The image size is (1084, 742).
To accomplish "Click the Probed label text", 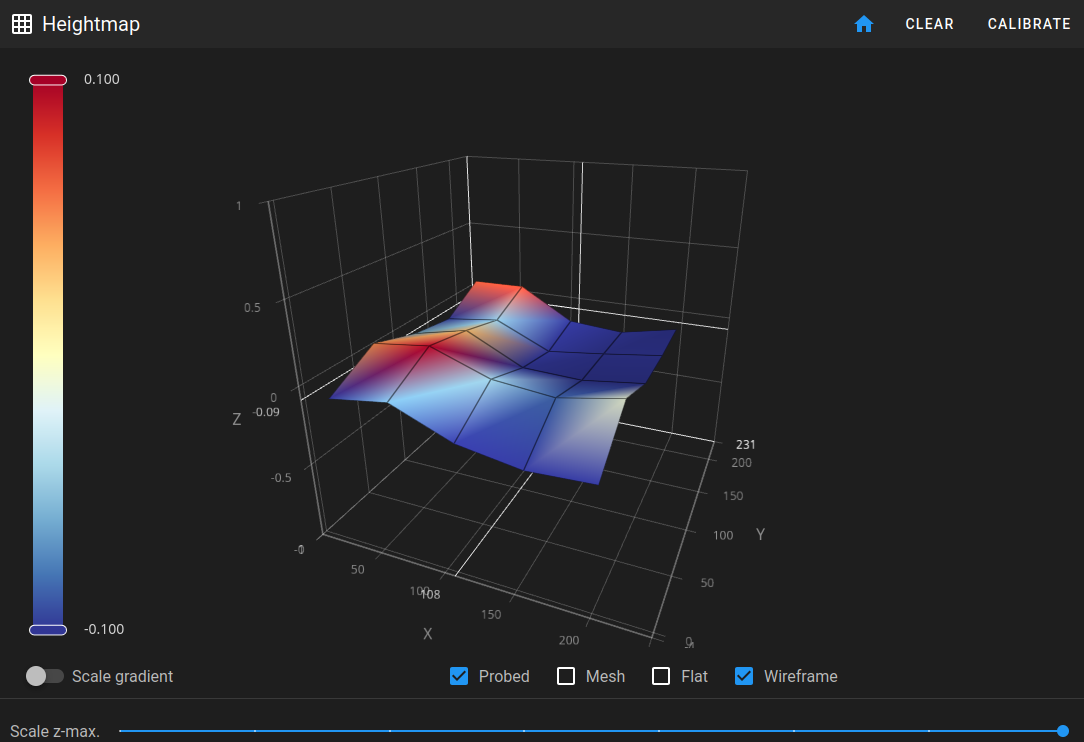I will point(504,676).
